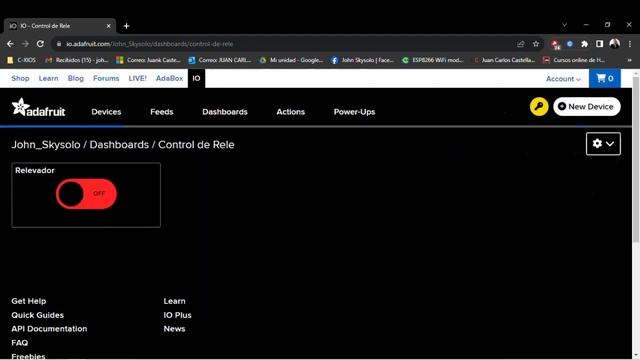
Task: Open the Learn footer link
Action: (x=174, y=301)
